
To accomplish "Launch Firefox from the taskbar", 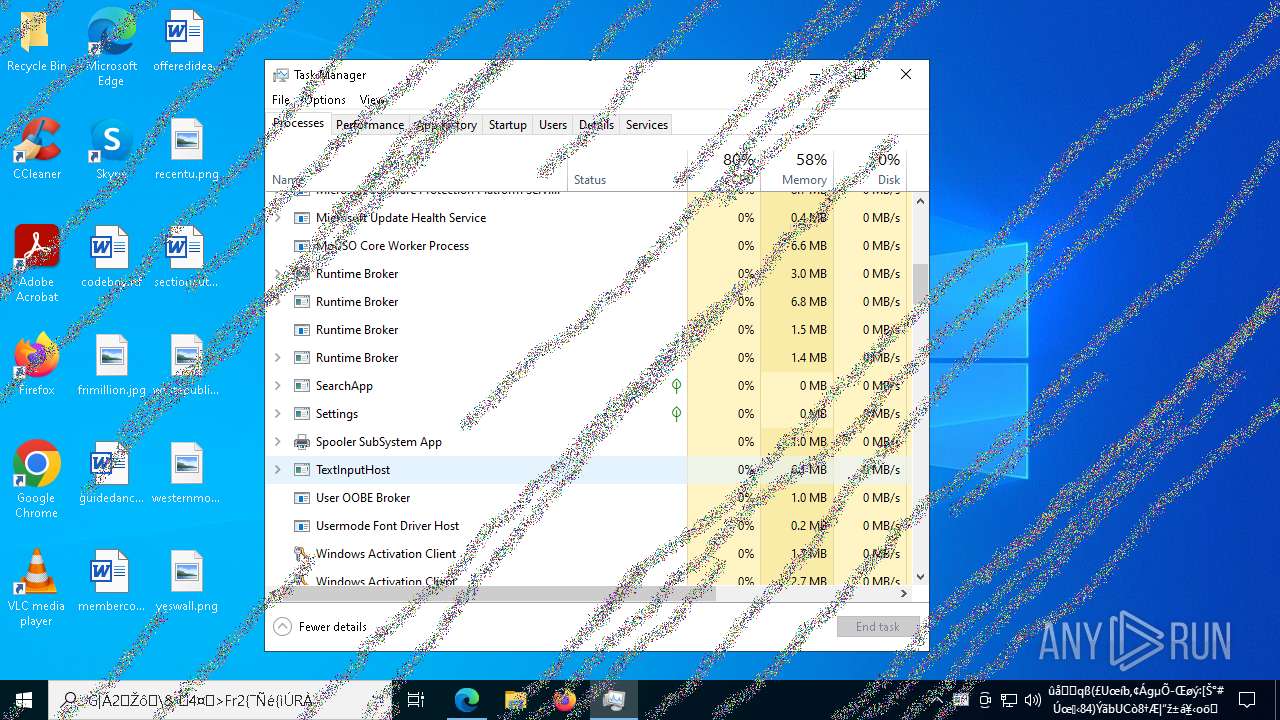I will (565, 700).
